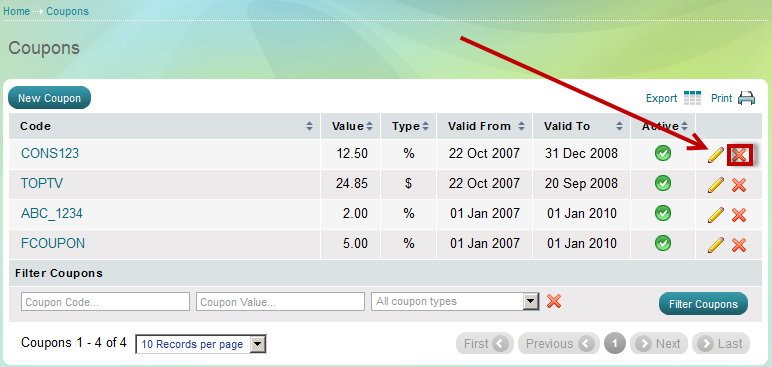772x367 pixels.
Task: Click the Print printer icon
Action: pos(746,98)
